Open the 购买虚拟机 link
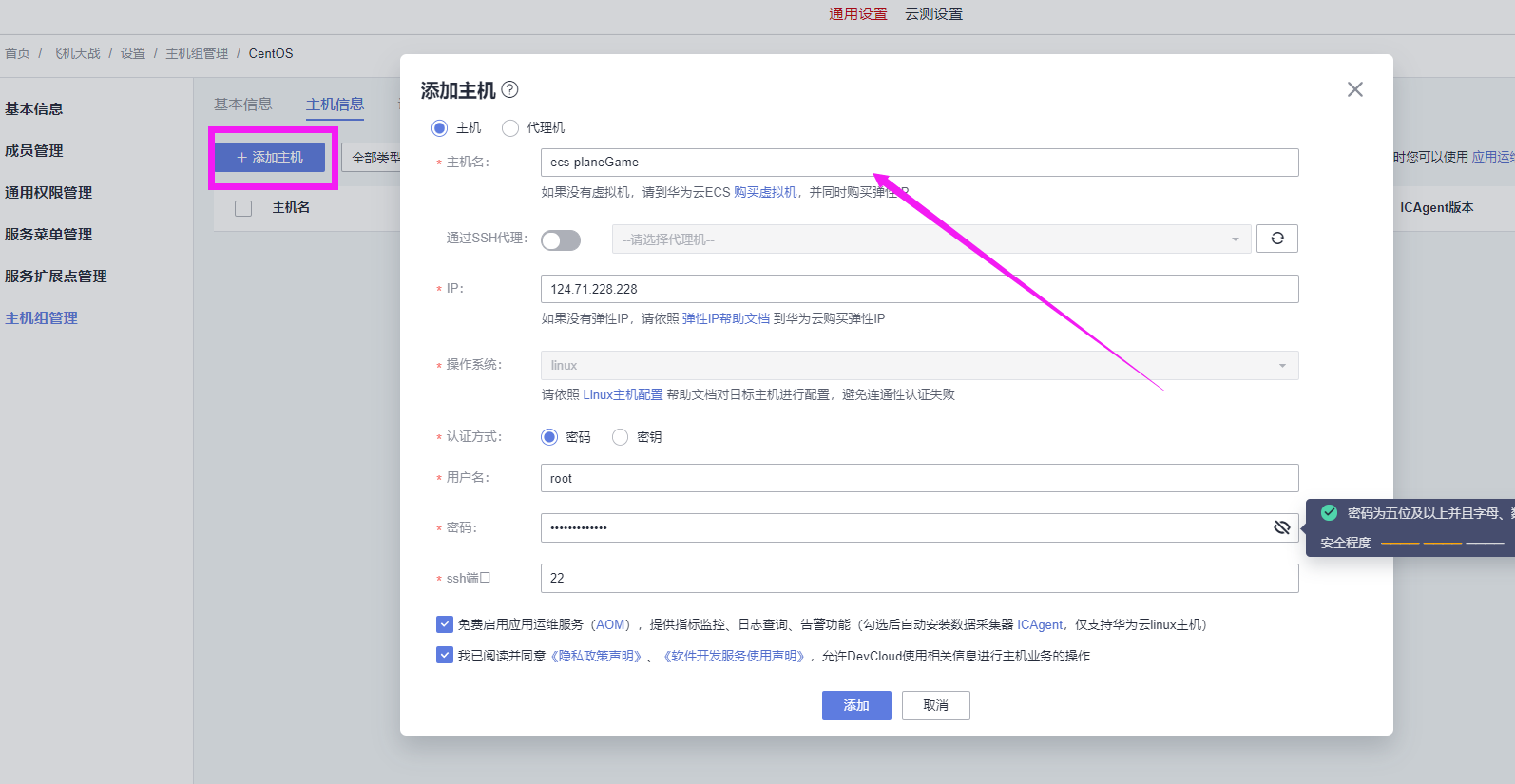Image resolution: width=1515 pixels, height=784 pixels. point(765,192)
